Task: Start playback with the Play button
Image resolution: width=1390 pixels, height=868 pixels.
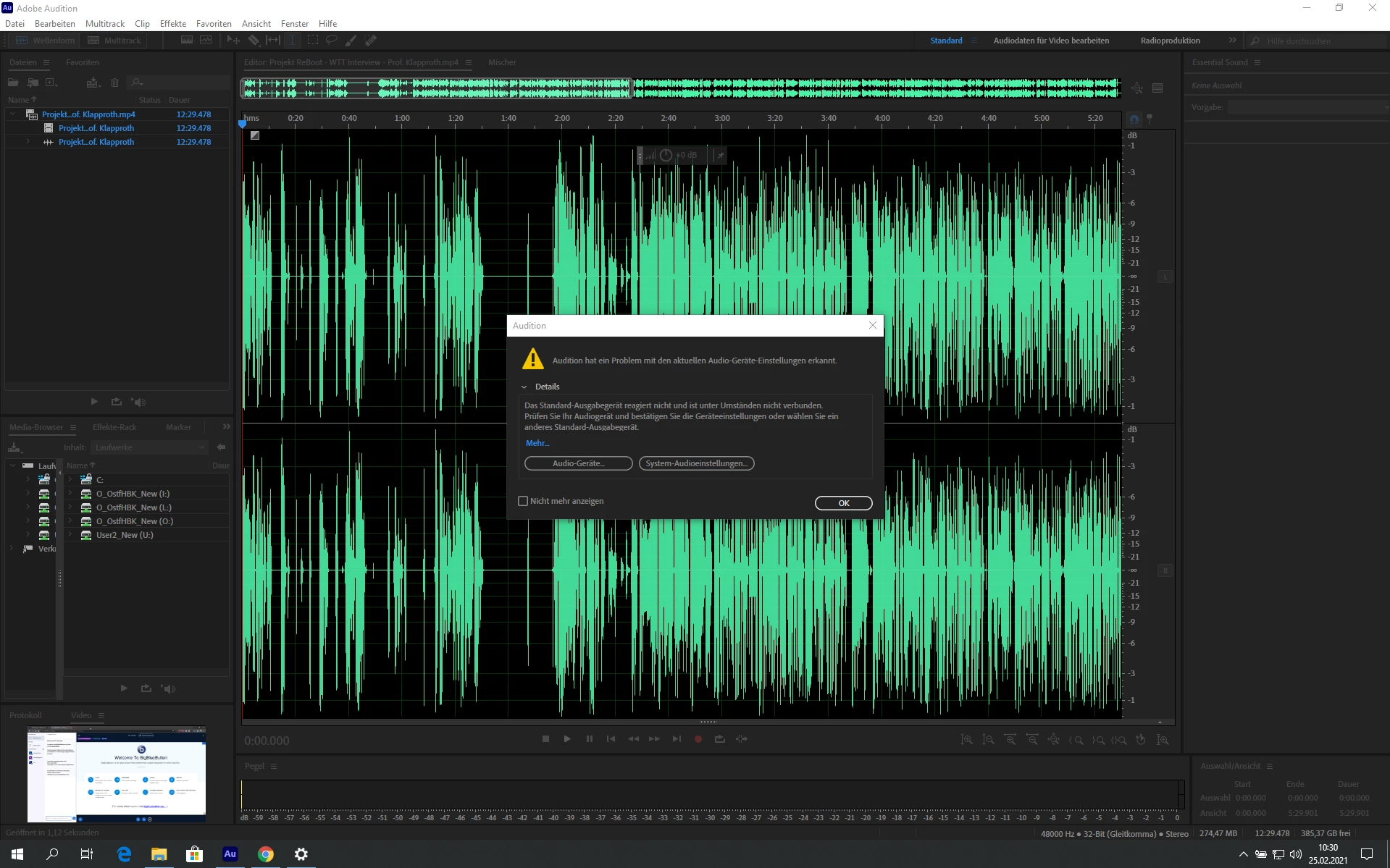Action: coord(567,739)
